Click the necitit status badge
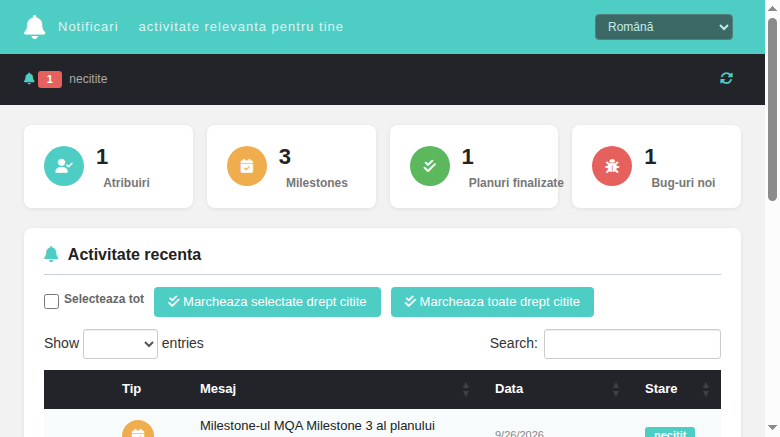The height and width of the screenshot is (437, 780). pos(670,432)
